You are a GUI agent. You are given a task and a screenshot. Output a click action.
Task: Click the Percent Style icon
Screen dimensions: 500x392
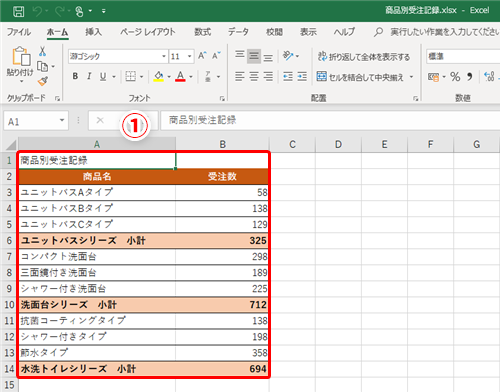click(455, 77)
